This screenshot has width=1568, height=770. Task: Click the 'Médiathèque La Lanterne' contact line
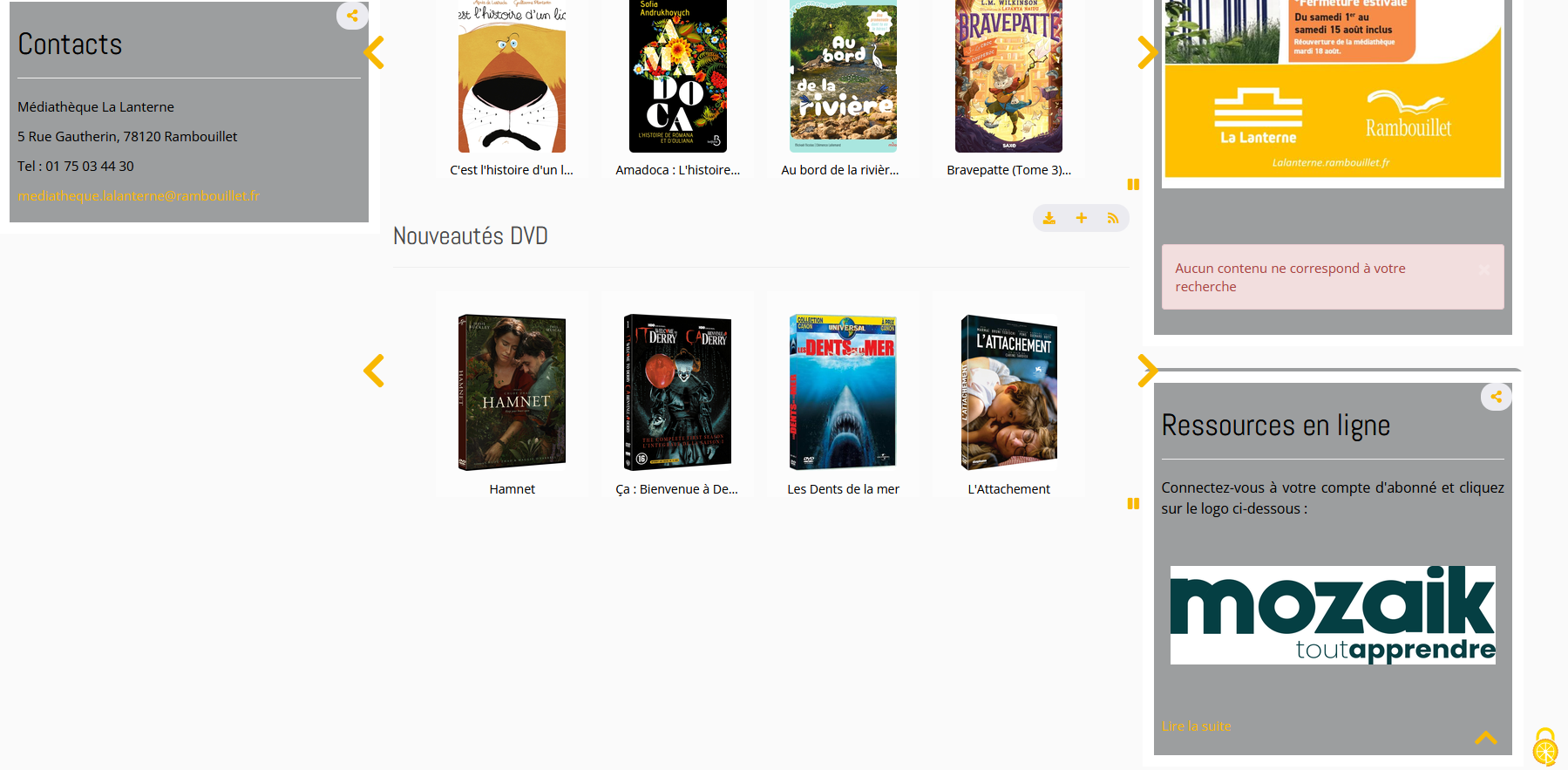(96, 106)
